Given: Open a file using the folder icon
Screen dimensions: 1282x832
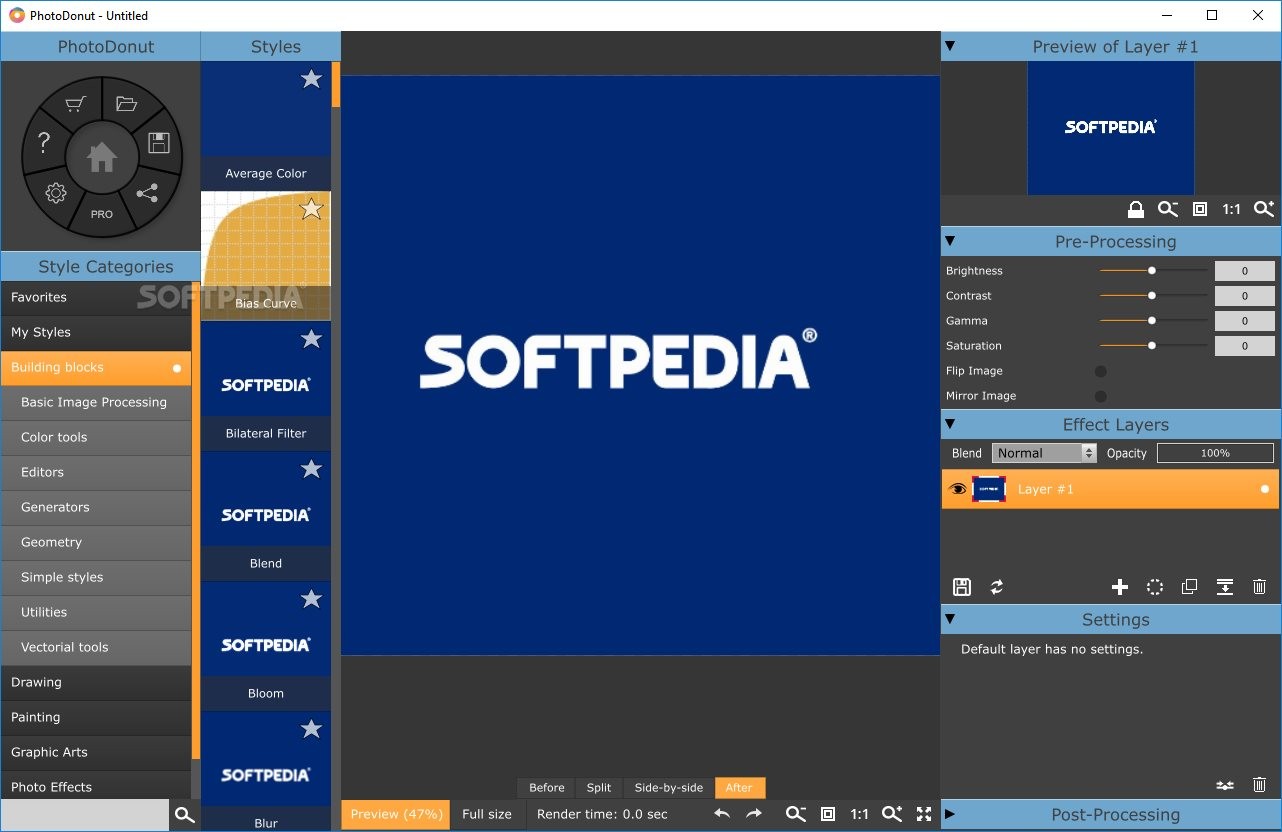Looking at the screenshot, I should click(x=126, y=103).
